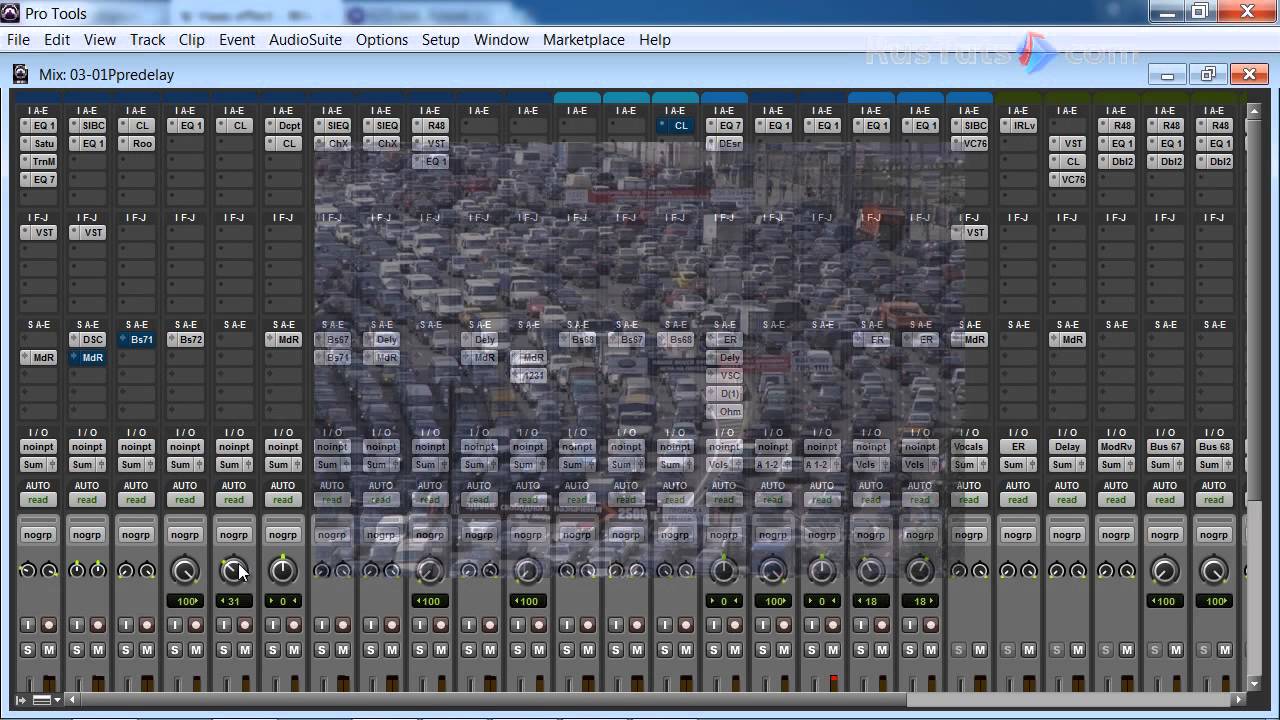Mute the strip with the IRLv insert
Viewport: 1280px width, 720px height.
tap(1028, 650)
